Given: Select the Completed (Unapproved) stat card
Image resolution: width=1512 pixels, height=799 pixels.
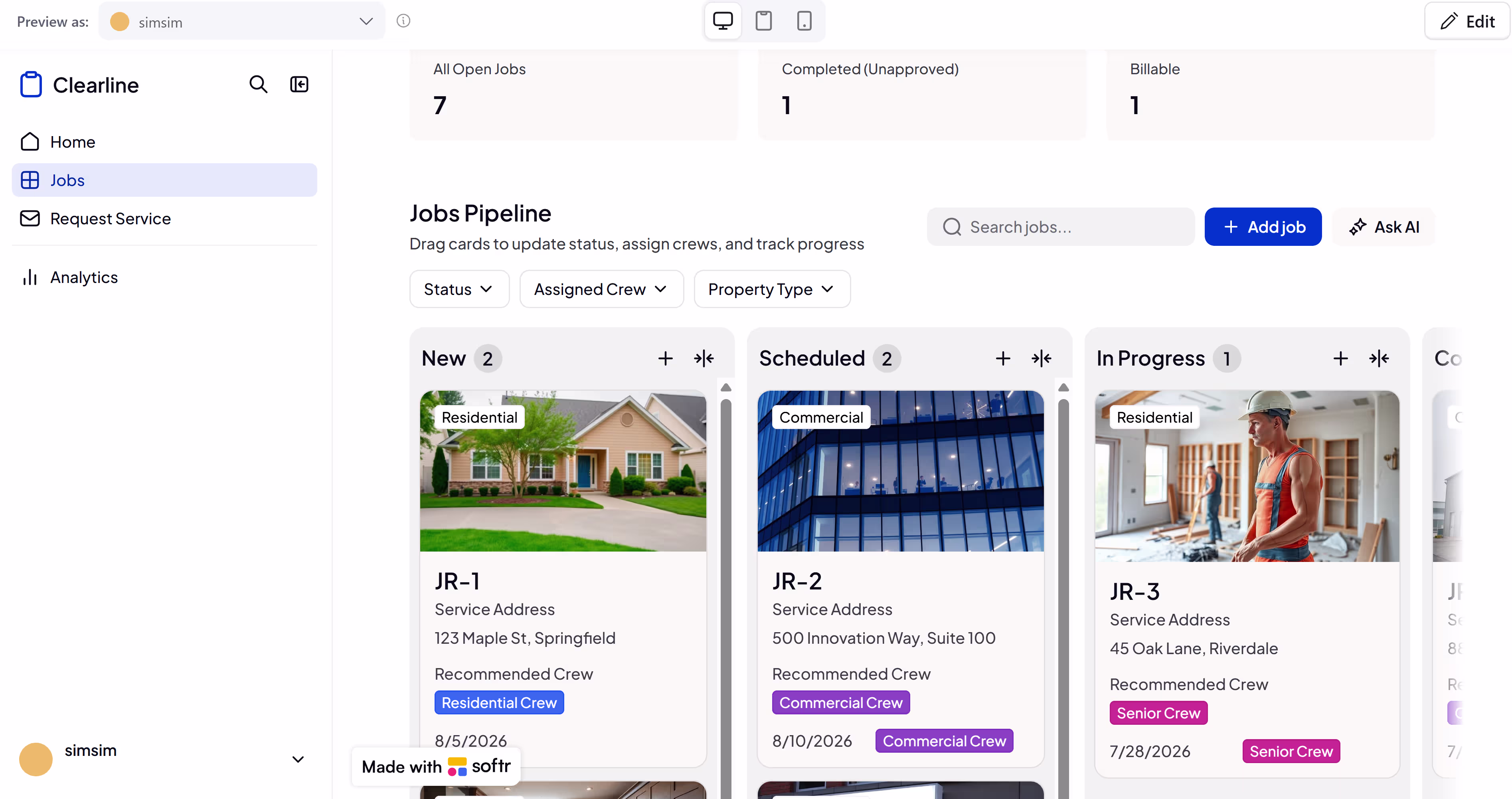Looking at the screenshot, I should pos(921,95).
